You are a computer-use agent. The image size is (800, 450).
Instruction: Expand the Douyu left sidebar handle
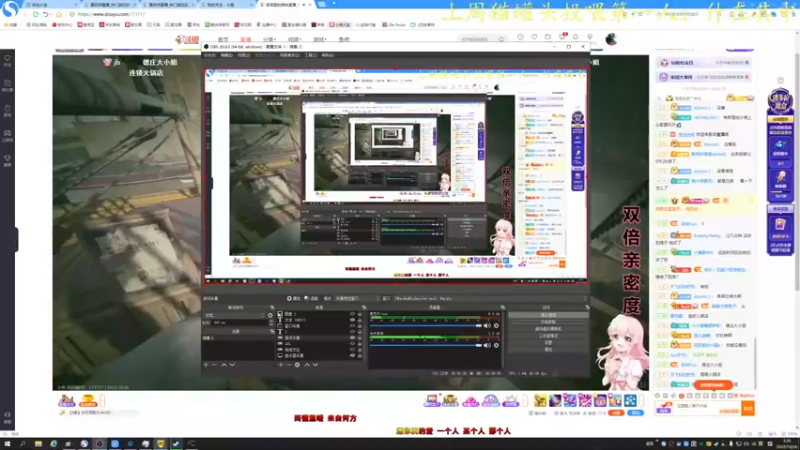click(16, 239)
